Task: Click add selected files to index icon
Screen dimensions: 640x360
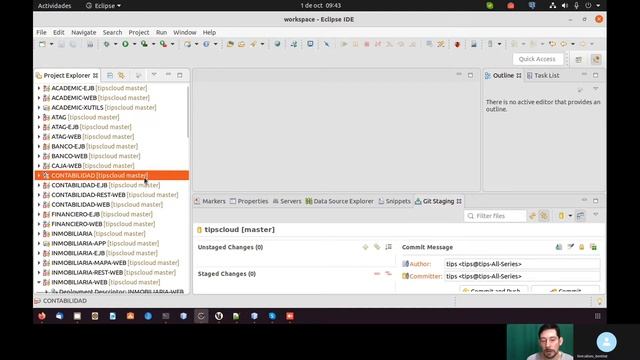Action: [377, 247]
